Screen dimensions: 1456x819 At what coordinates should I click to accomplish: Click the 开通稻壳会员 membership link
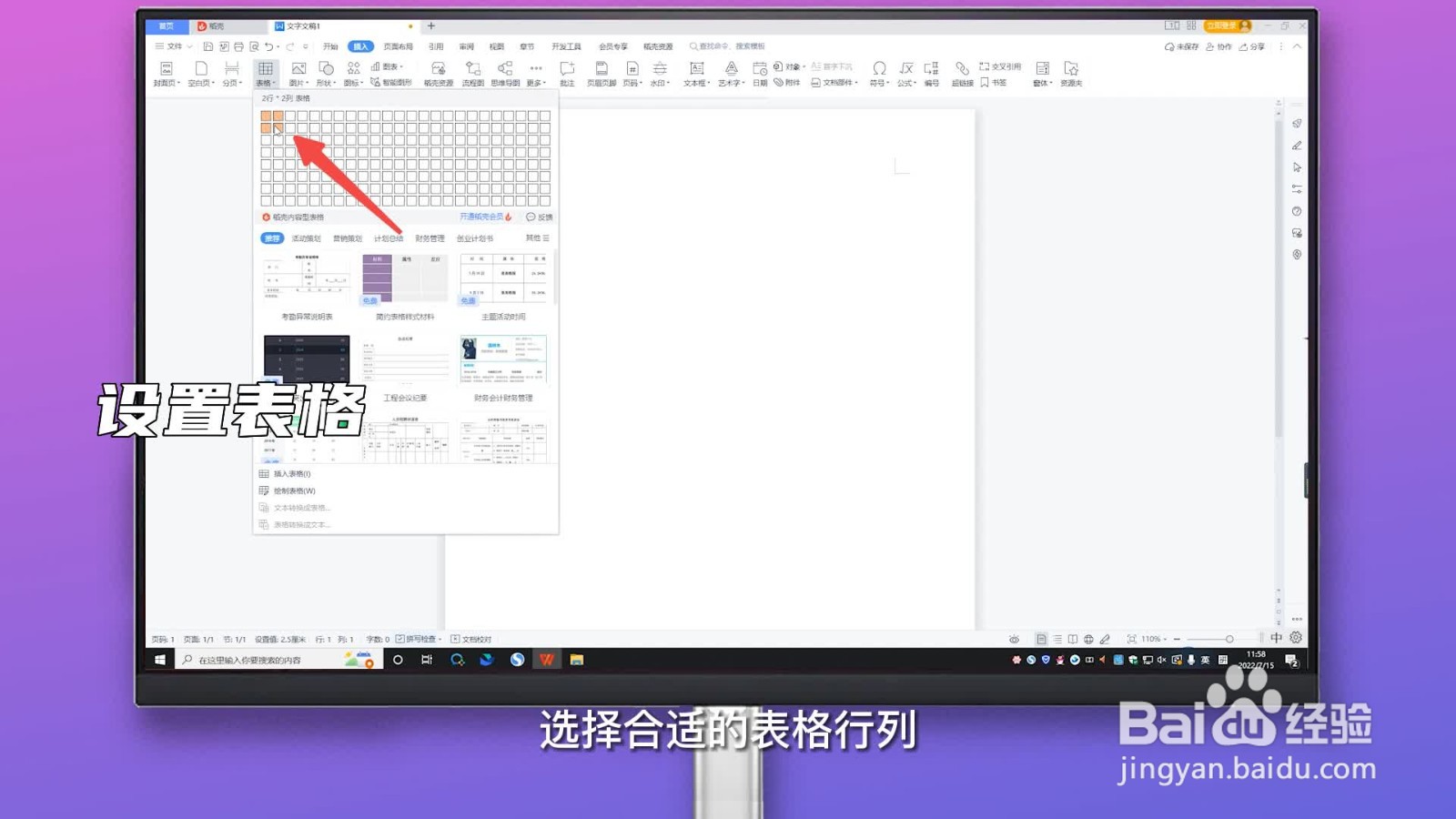tap(486, 217)
